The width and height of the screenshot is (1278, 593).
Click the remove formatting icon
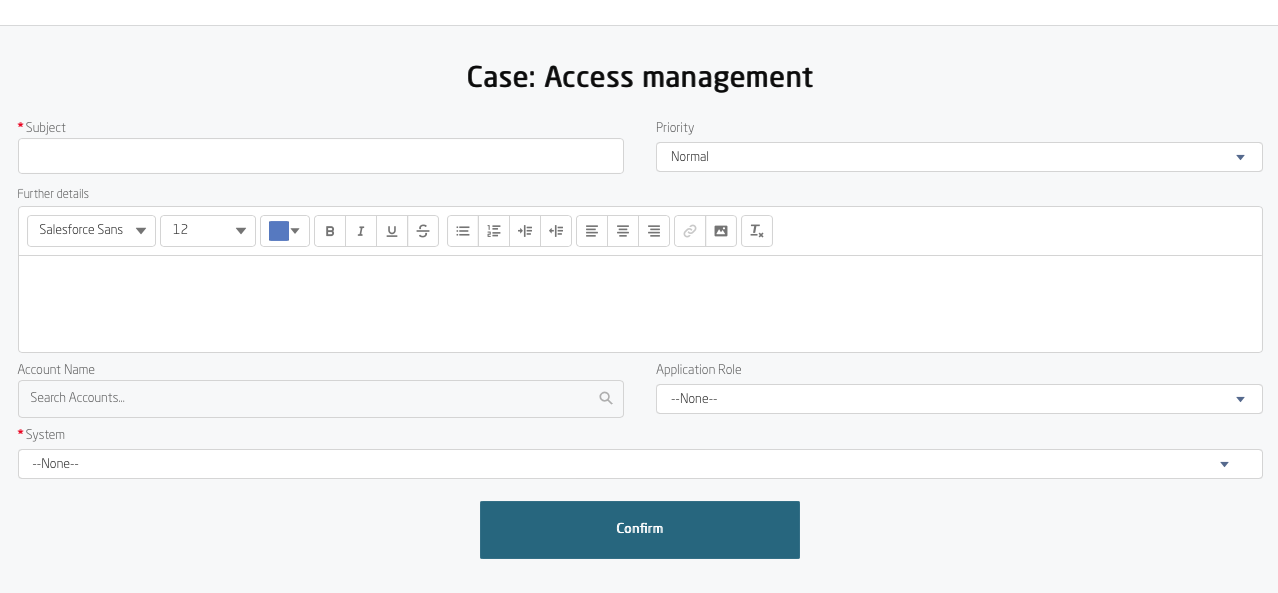[757, 231]
